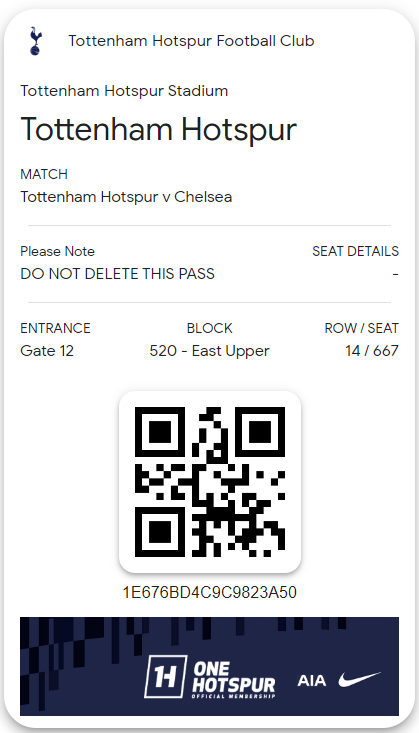Click the Tottenham Hotspur cockerel crest icon

tap(36, 41)
